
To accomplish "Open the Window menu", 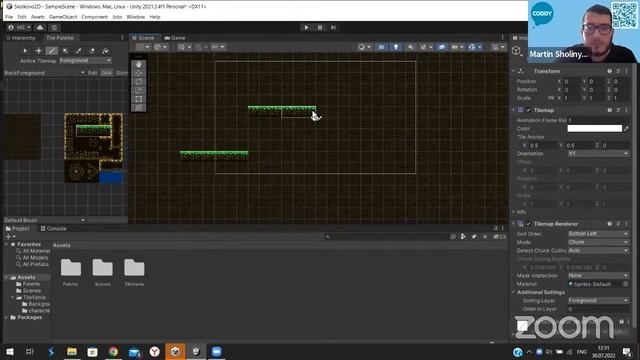I will [x=136, y=17].
